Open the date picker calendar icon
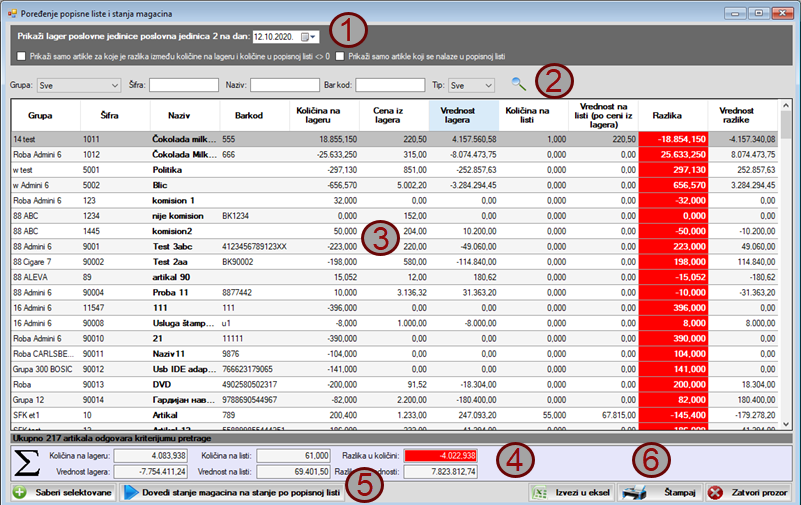The width and height of the screenshot is (801, 505). [308, 37]
